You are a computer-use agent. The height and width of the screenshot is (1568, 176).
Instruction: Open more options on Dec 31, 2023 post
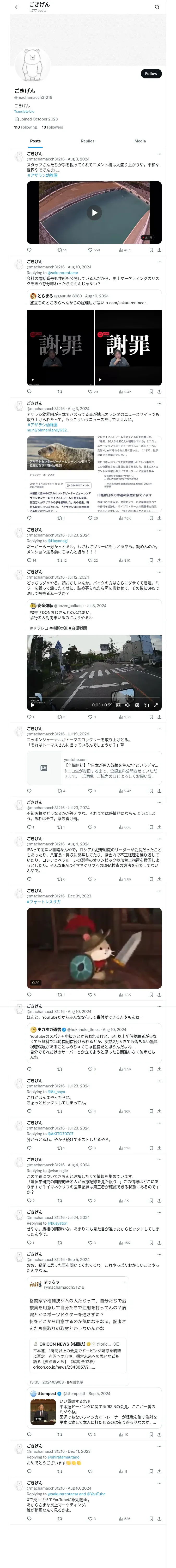coord(159,891)
